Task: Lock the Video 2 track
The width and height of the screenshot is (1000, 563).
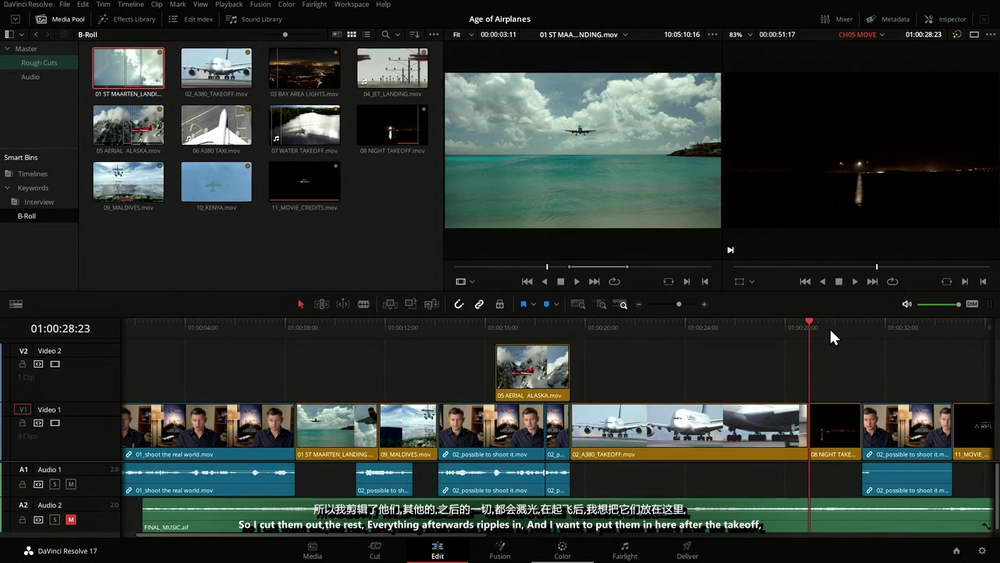Action: click(x=22, y=364)
